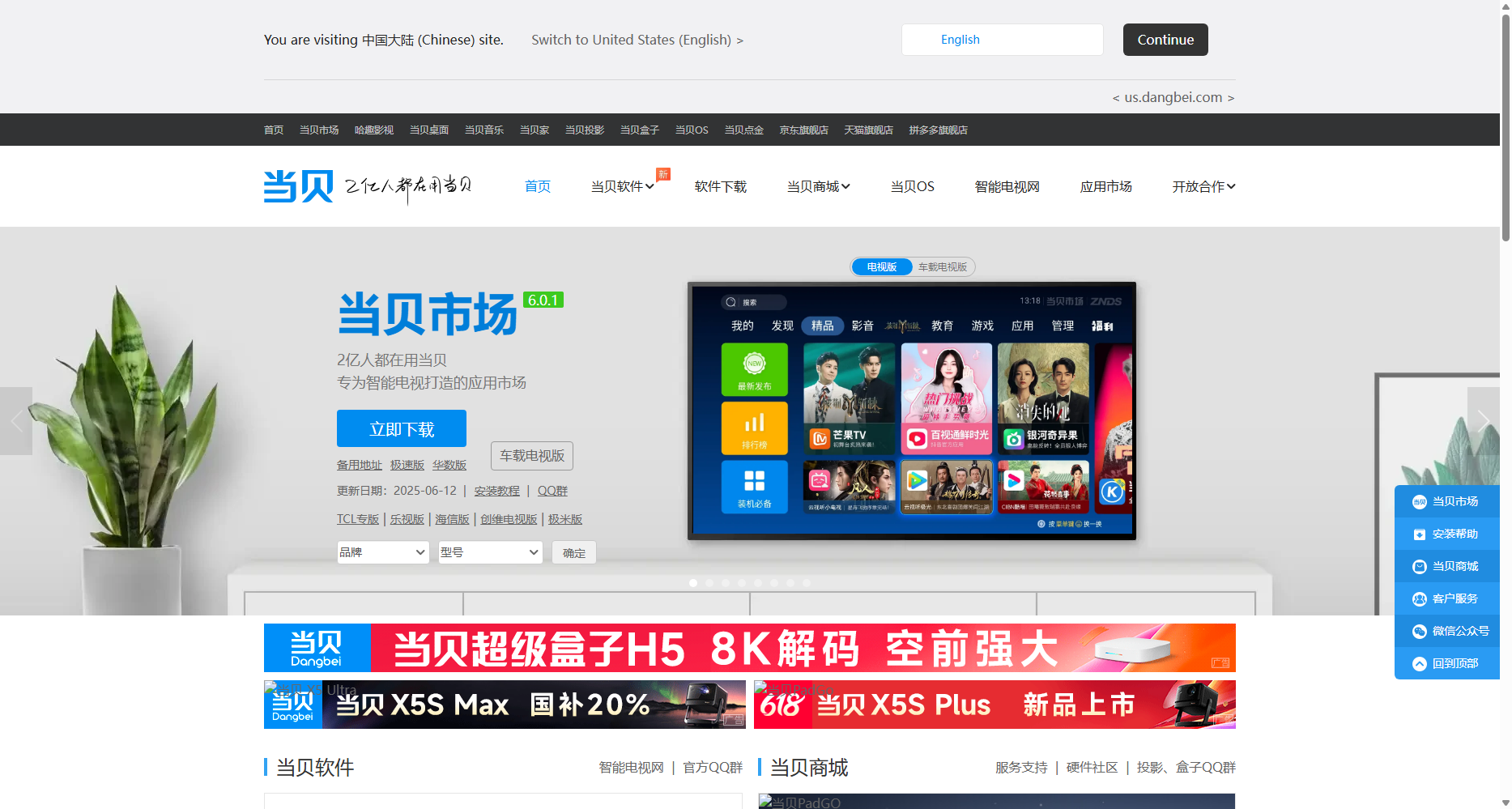Click QQ群 link near update date

point(552,491)
